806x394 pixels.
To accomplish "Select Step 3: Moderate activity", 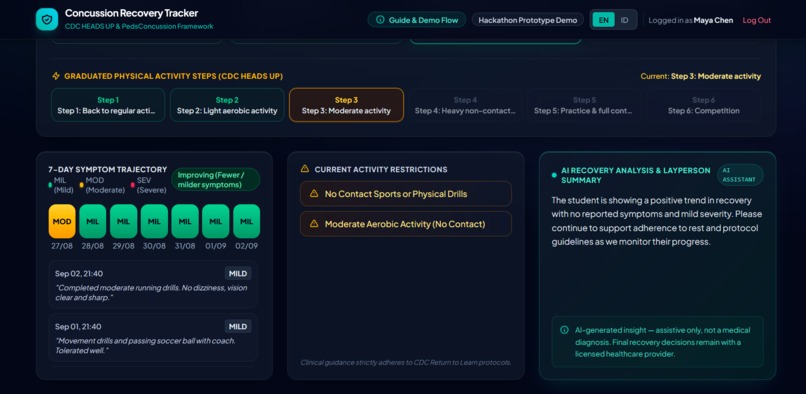I will point(346,105).
